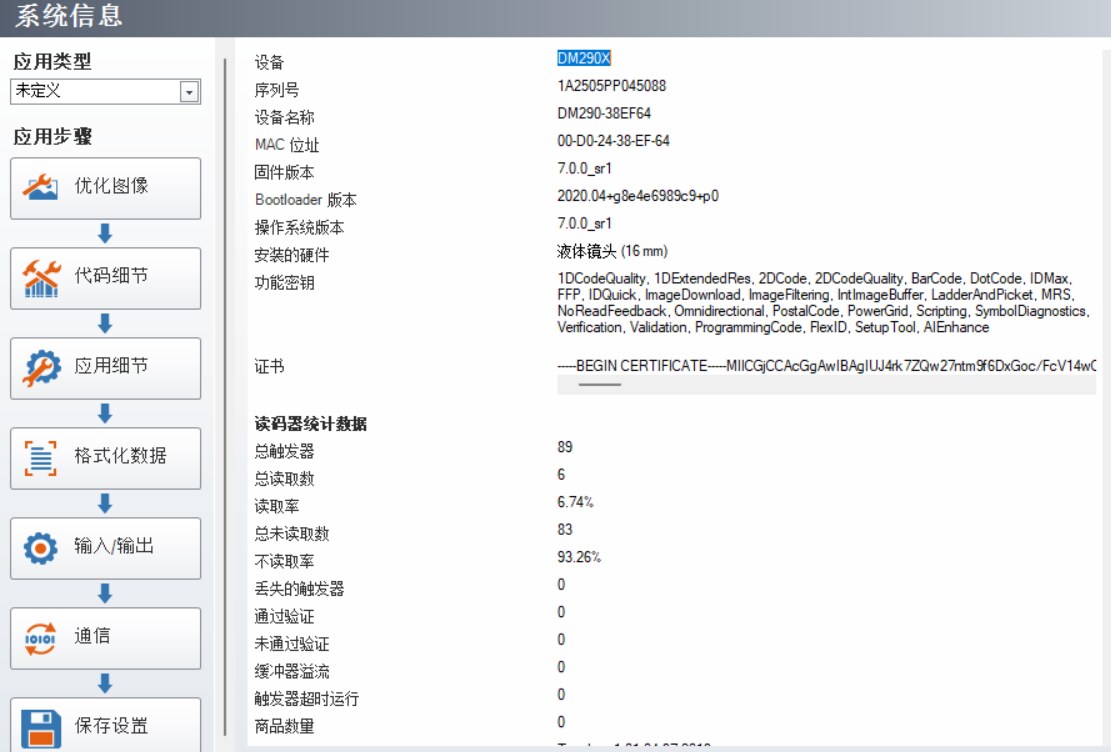Viewport: 1111px width, 752px height.
Task: Click the 系统信息 title header
Action: (69, 17)
